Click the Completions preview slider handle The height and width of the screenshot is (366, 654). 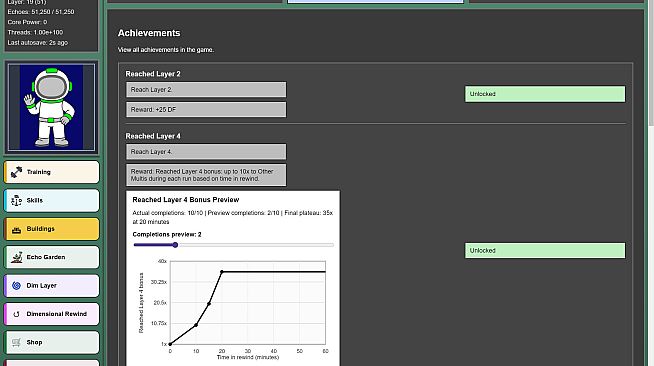175,245
